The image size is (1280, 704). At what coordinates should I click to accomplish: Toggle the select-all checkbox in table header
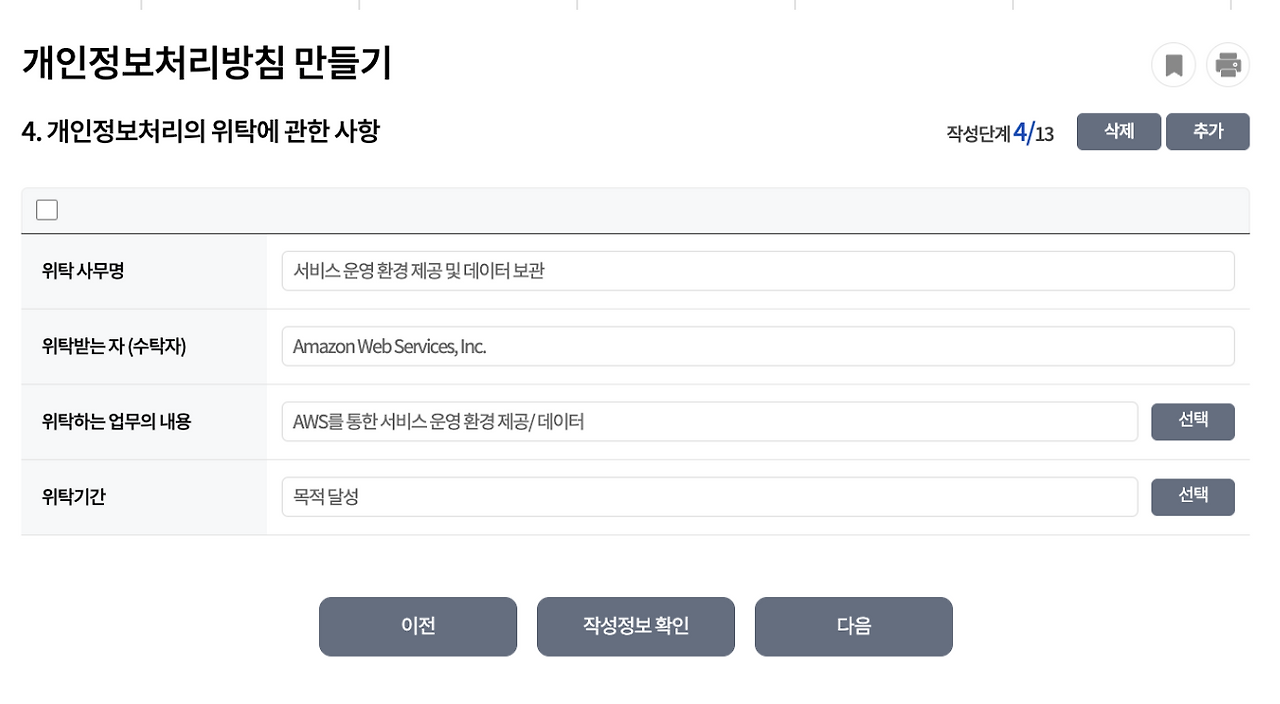coord(45,209)
